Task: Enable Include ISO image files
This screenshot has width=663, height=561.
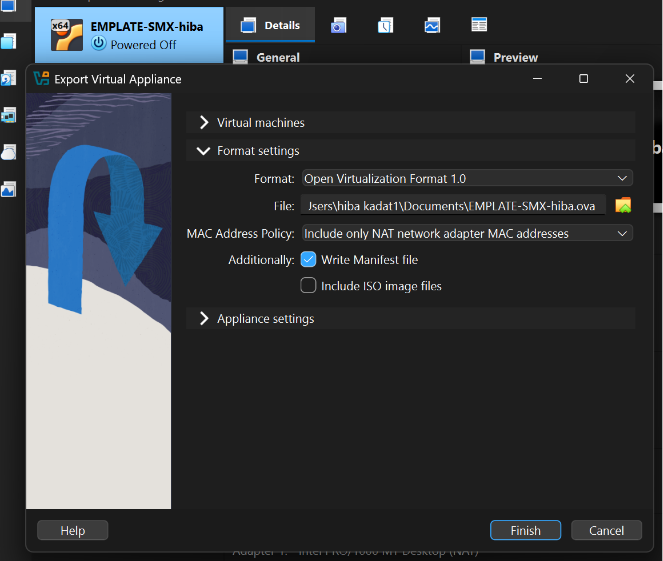Action: coord(308,285)
